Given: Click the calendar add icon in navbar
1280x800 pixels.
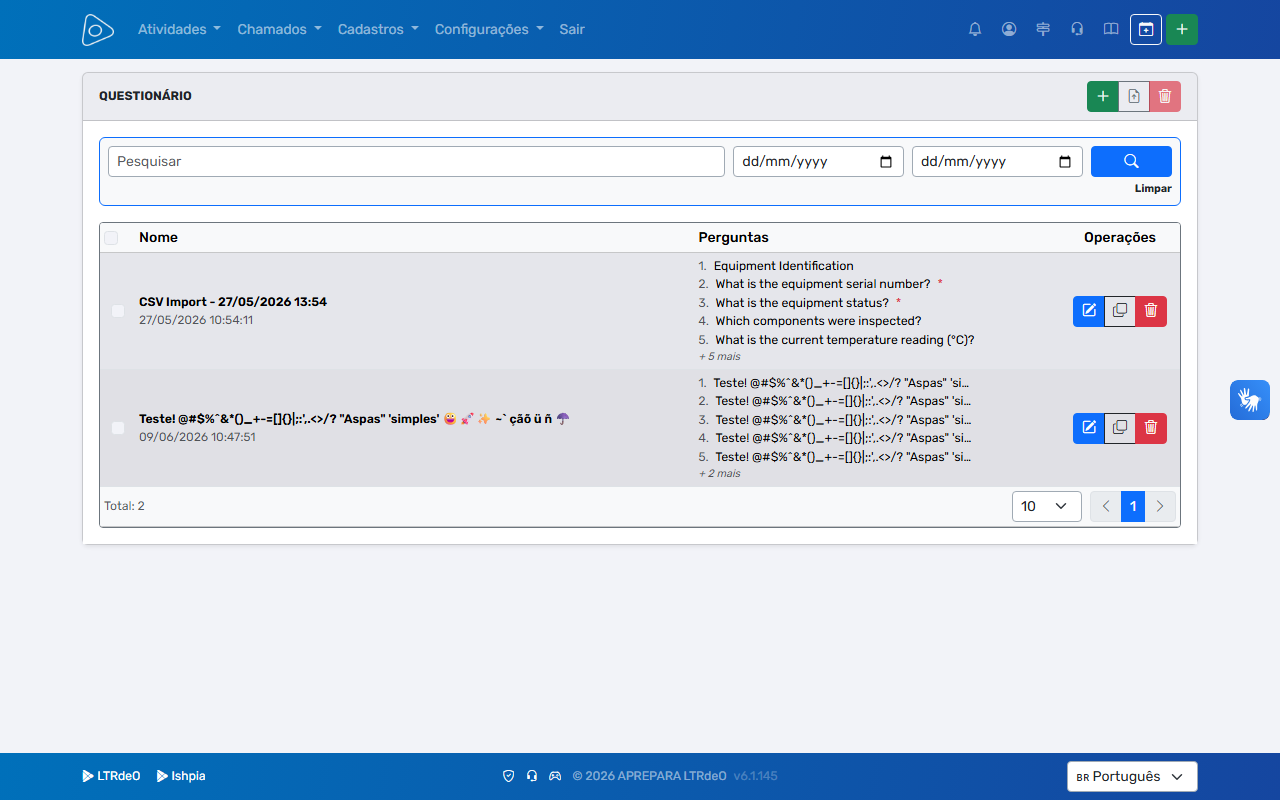Looking at the screenshot, I should point(1146,29).
